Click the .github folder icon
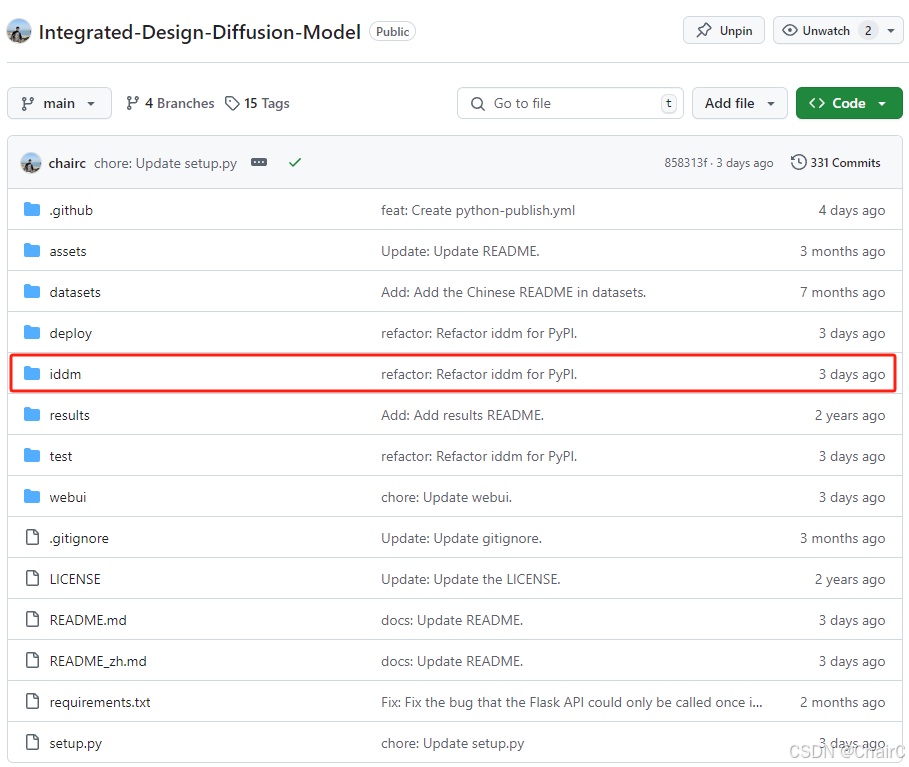 [32, 209]
